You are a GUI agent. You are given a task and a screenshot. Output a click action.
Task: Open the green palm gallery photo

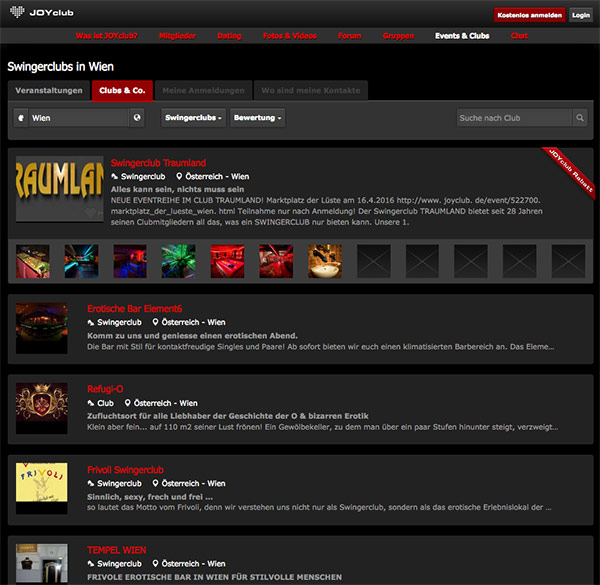[178, 261]
